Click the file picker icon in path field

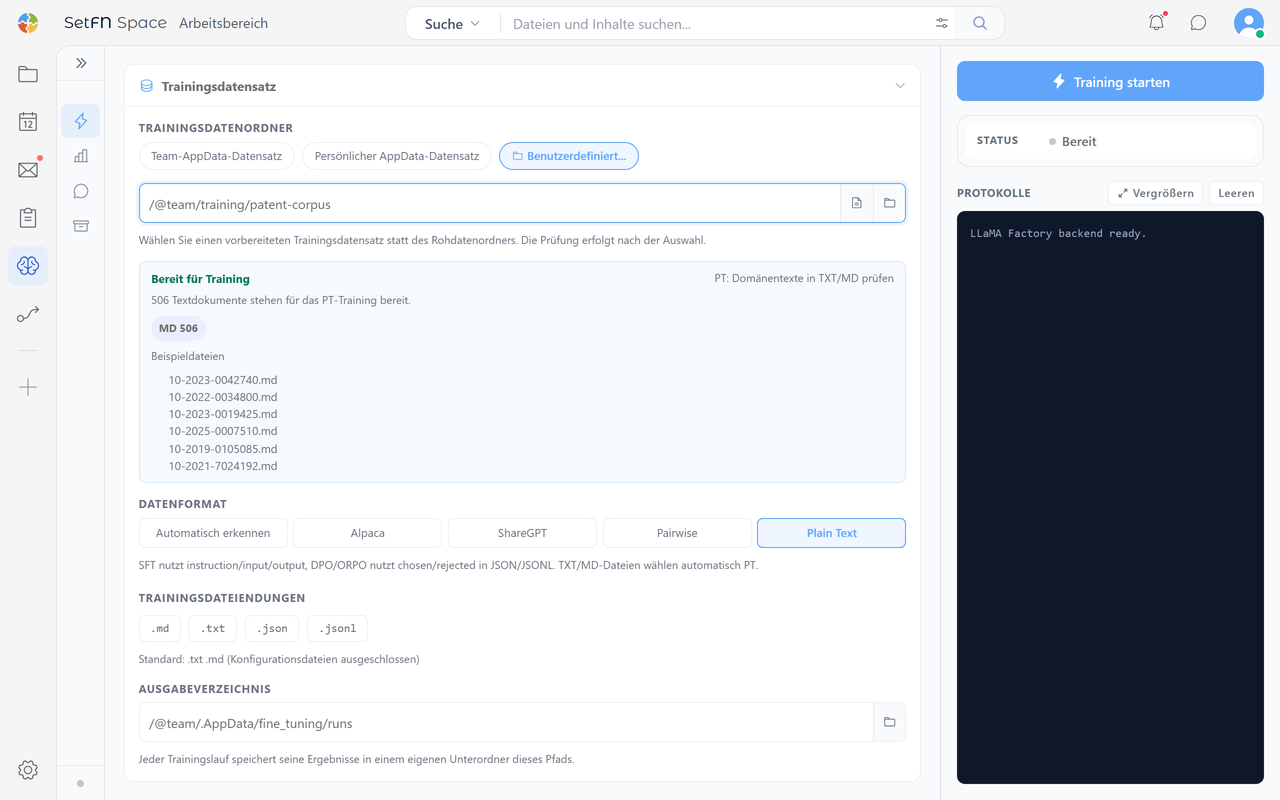point(857,203)
